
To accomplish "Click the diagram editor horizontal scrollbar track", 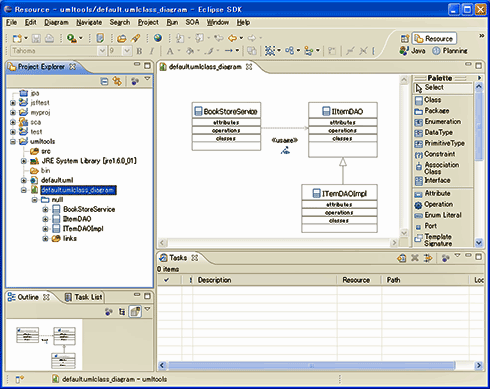I will click(x=279, y=242).
